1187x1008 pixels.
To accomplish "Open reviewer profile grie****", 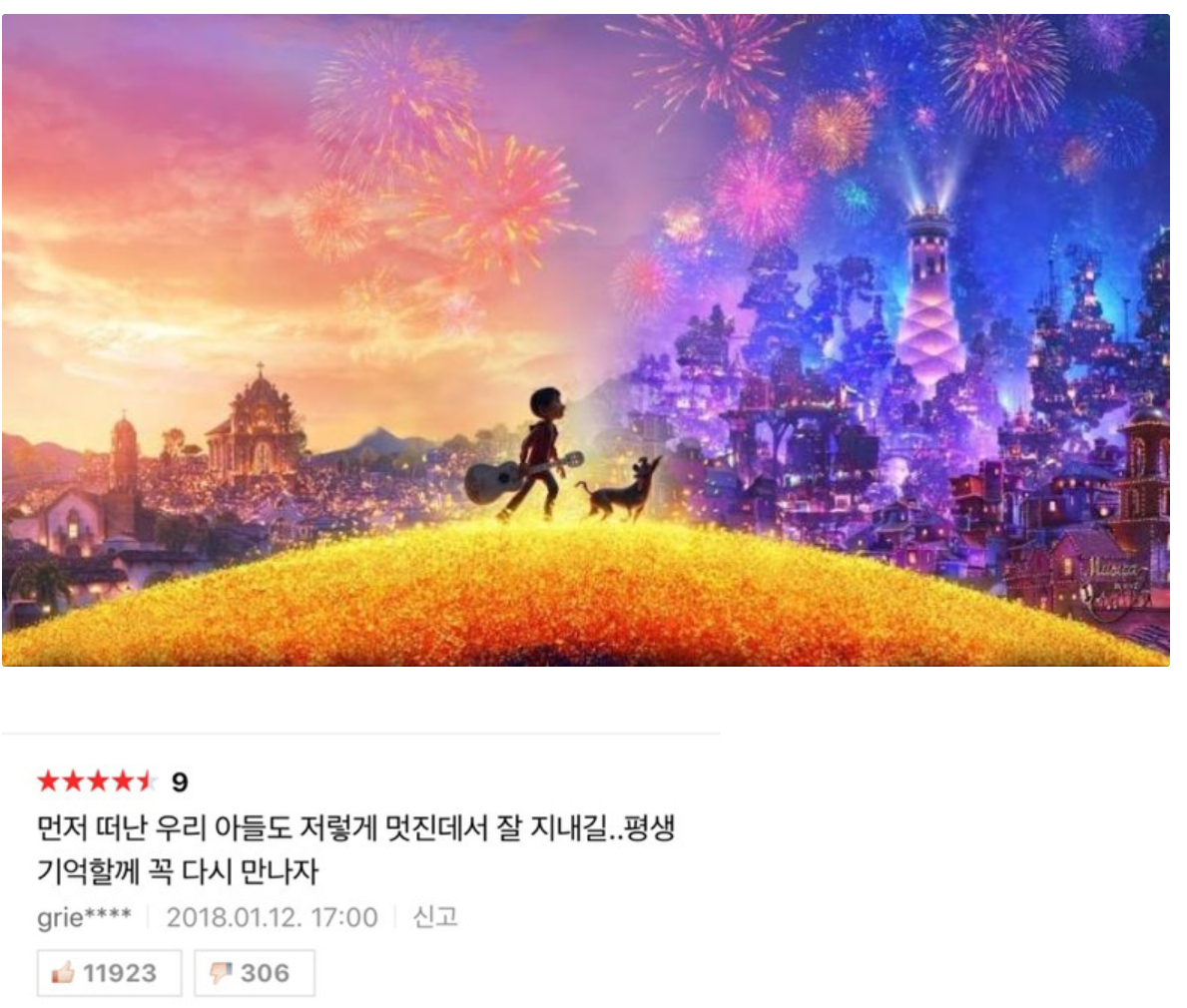I will click(84, 917).
